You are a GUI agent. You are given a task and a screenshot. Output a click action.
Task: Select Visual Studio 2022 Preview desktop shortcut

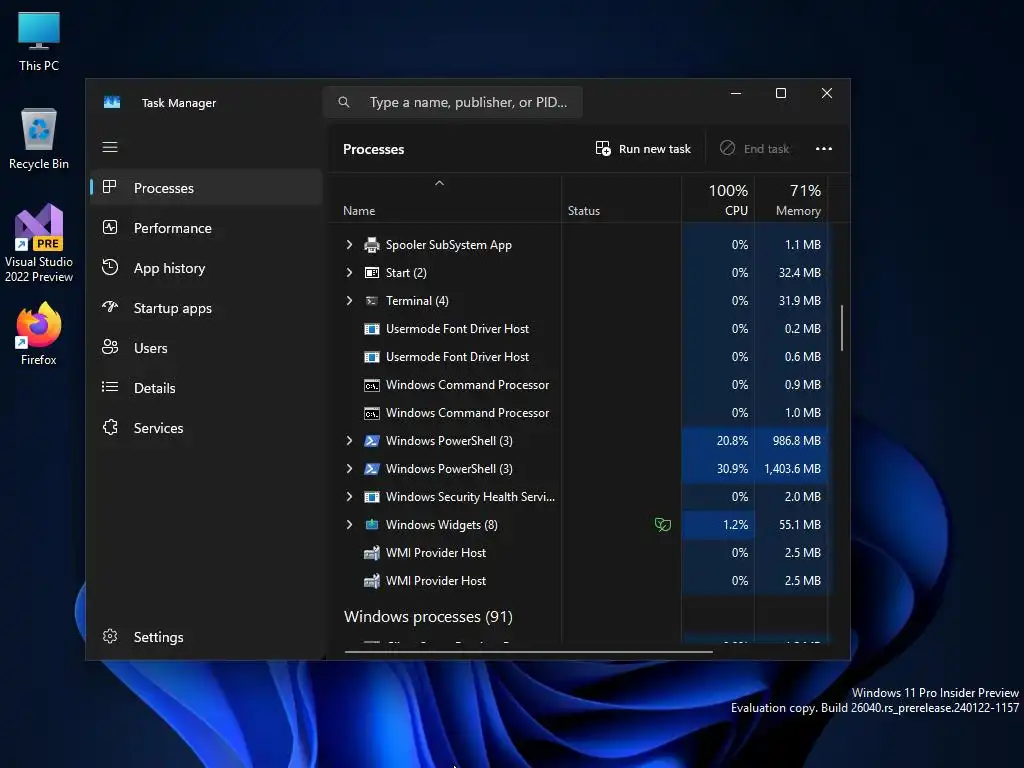click(x=39, y=244)
